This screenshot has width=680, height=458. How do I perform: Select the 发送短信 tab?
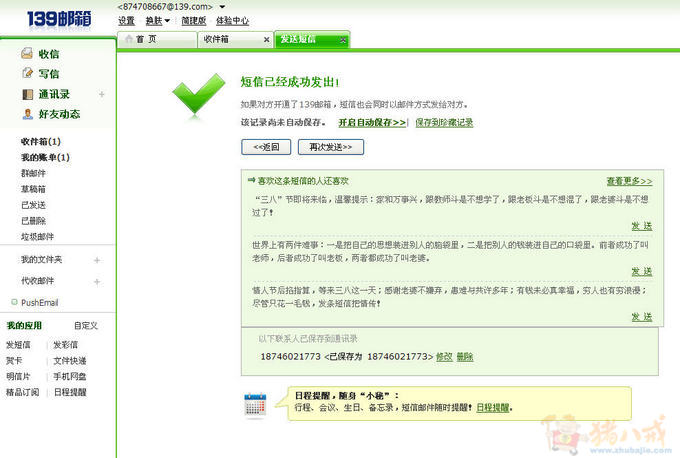coord(312,39)
